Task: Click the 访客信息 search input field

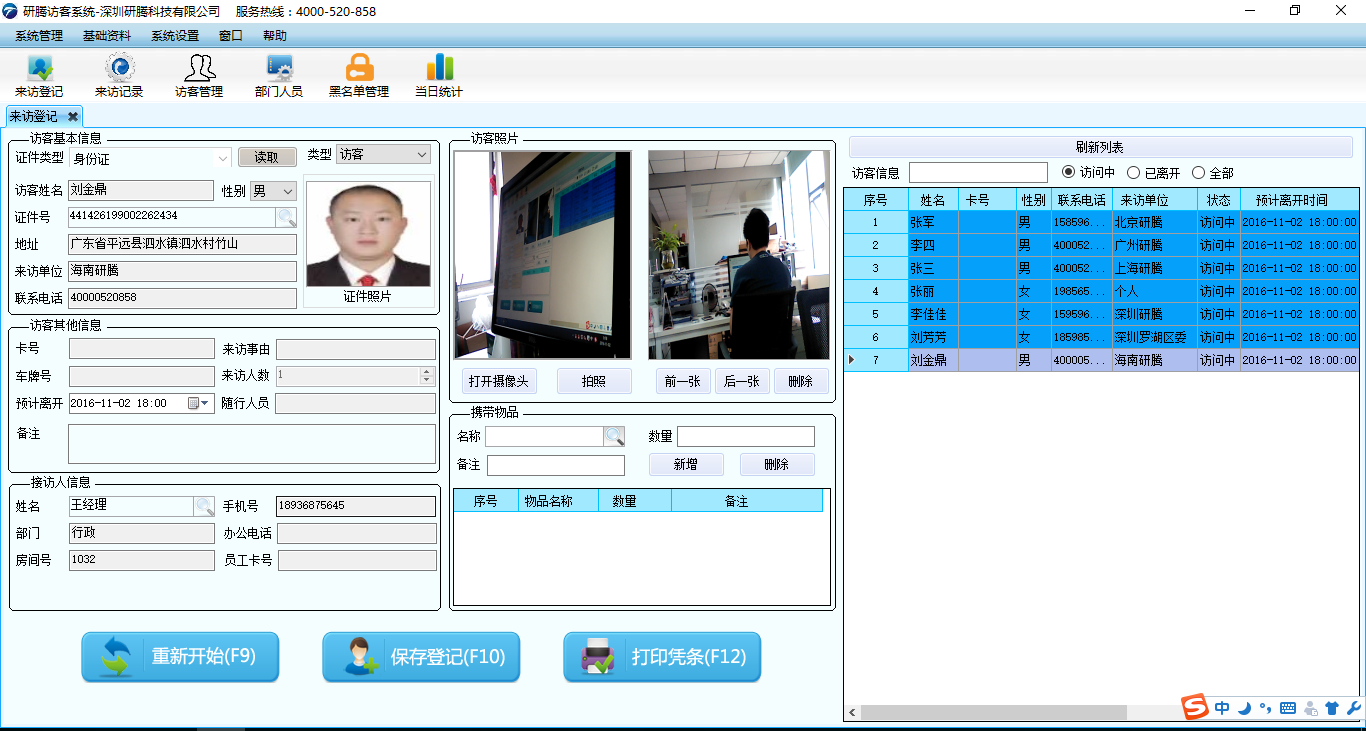Action: (977, 173)
